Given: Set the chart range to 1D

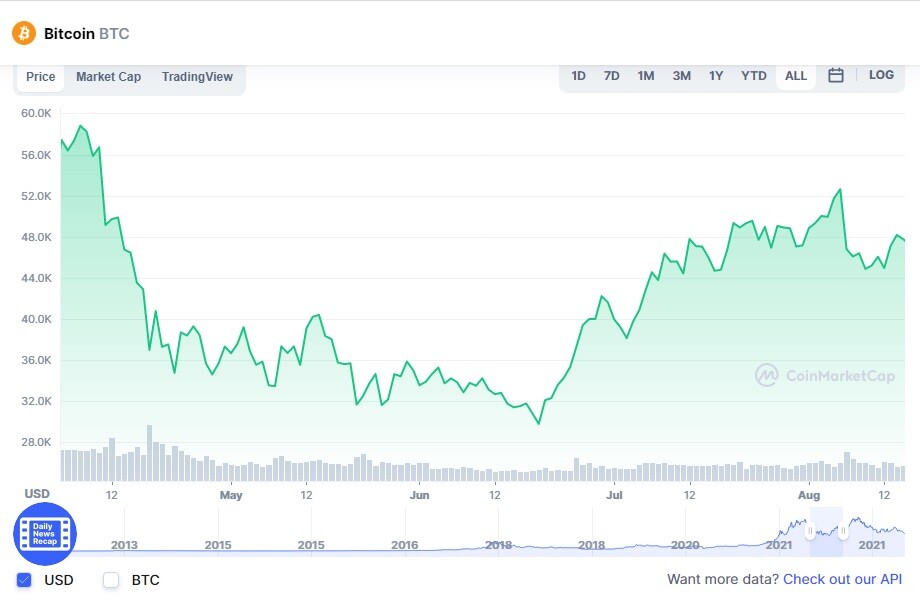Looking at the screenshot, I should [579, 76].
